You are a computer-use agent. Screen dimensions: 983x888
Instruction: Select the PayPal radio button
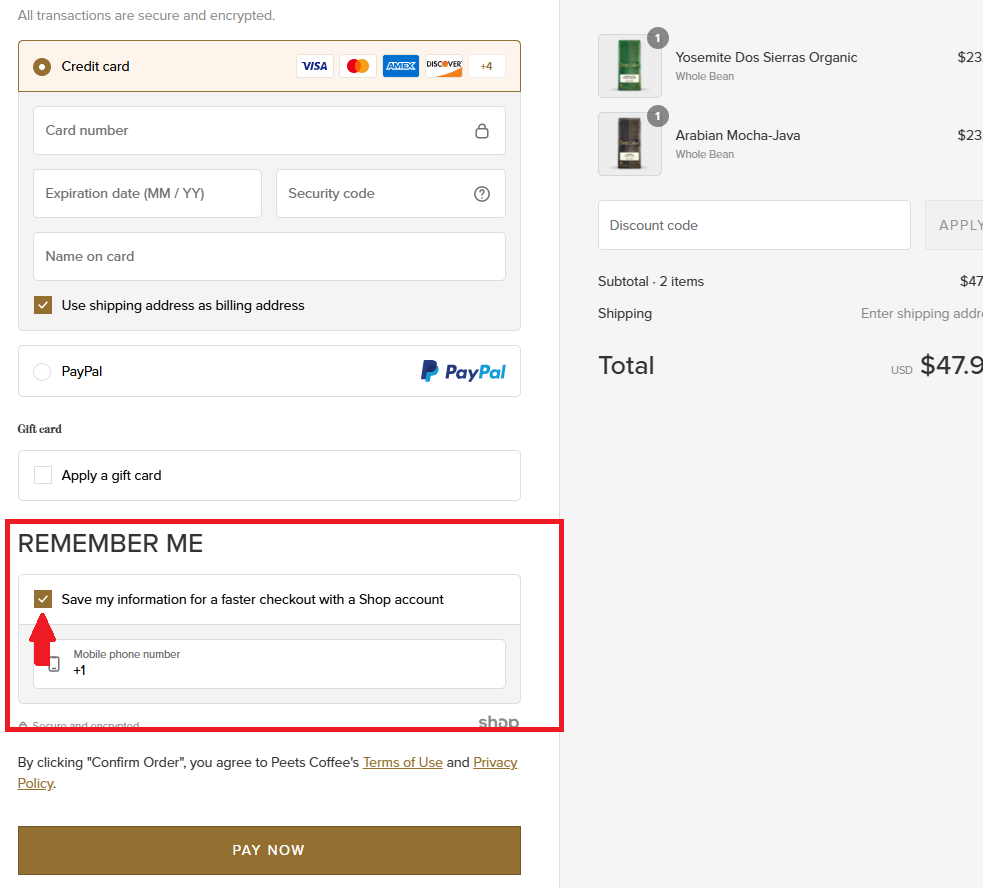pos(42,371)
